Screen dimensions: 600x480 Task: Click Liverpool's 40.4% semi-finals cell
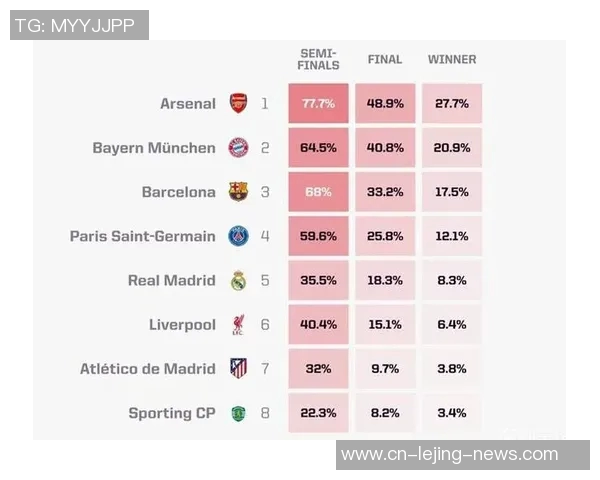tap(318, 325)
